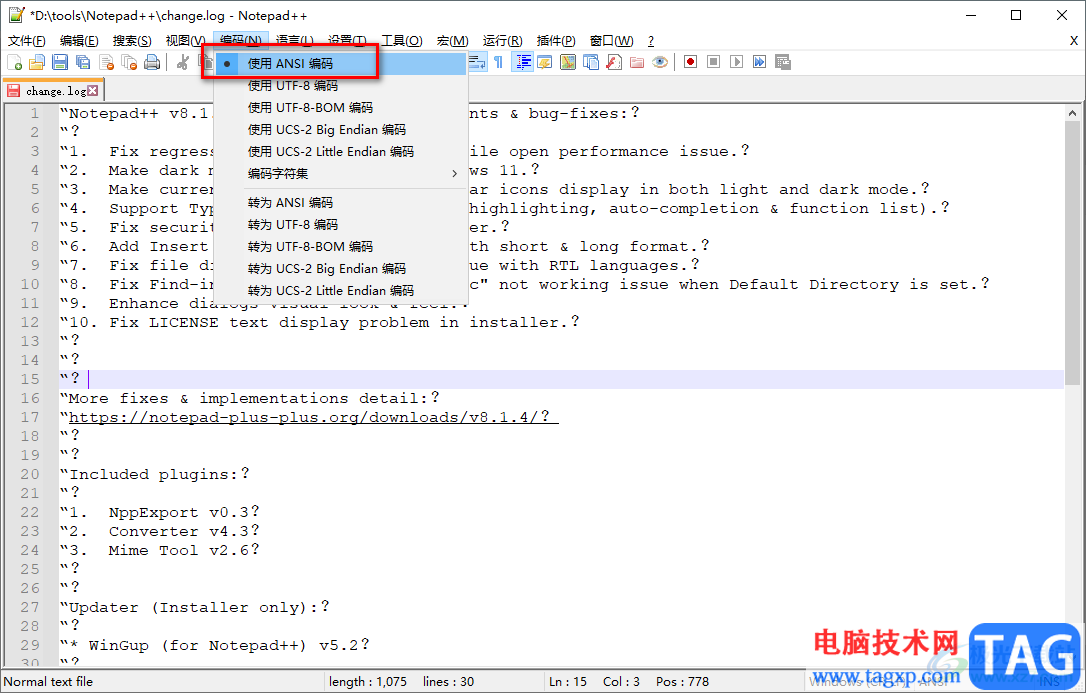
Task: Switch to the change.log tab
Action: (55, 91)
